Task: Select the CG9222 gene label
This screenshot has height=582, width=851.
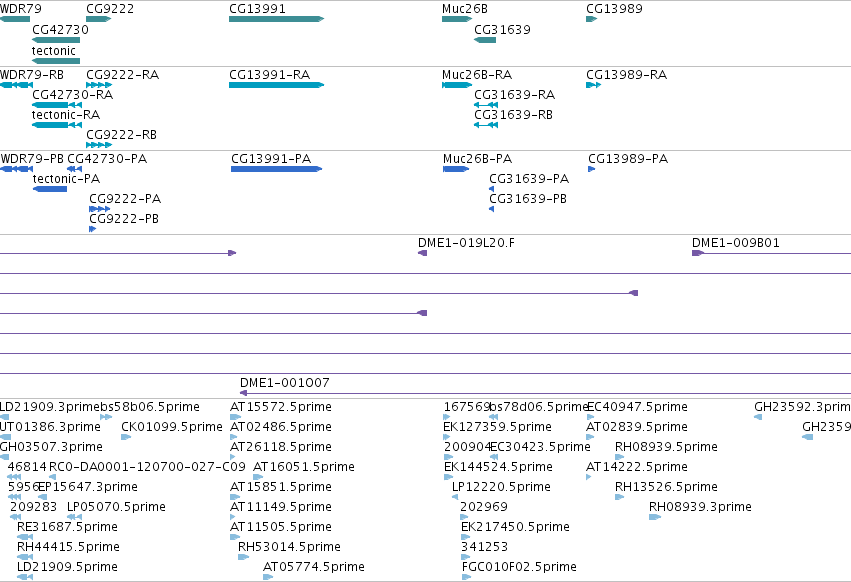Action: [110, 9]
